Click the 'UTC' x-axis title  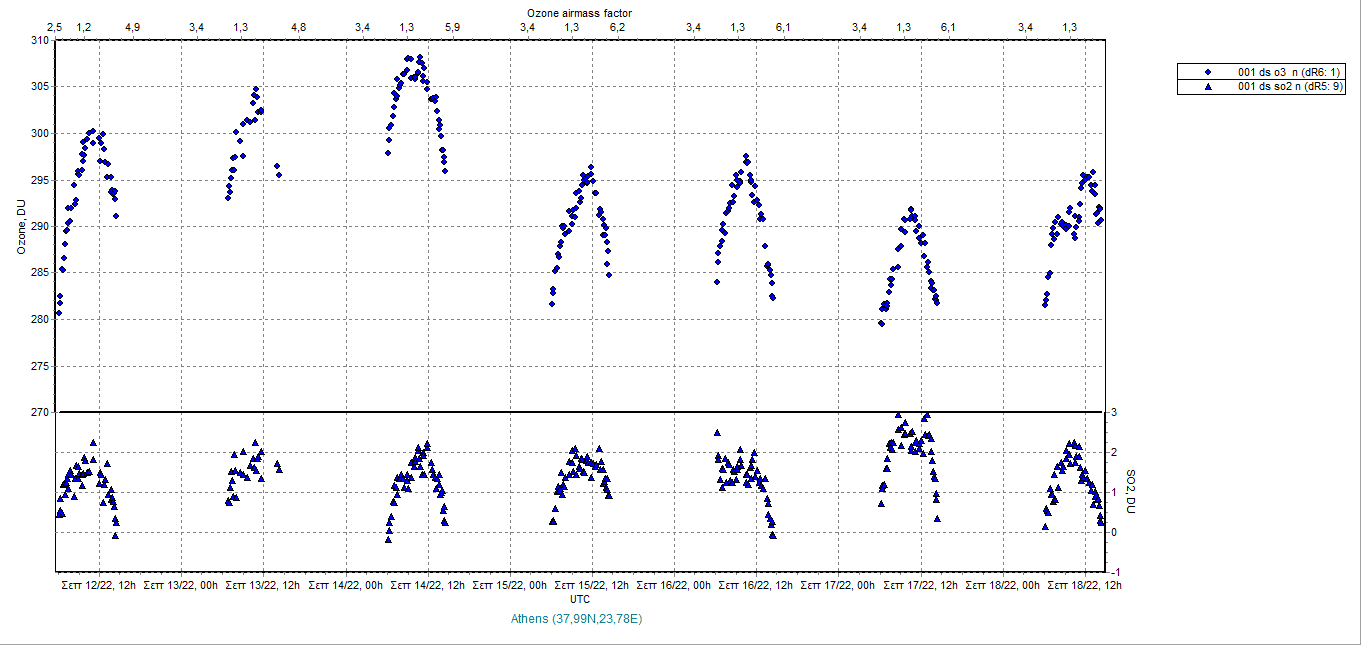tap(579, 598)
